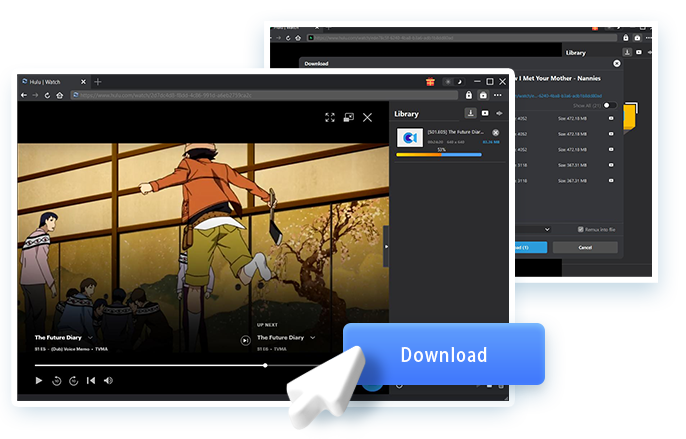Viewport: 686px width, 439px height.
Task: Switch player to picture-in-picture mode
Action: (x=349, y=117)
